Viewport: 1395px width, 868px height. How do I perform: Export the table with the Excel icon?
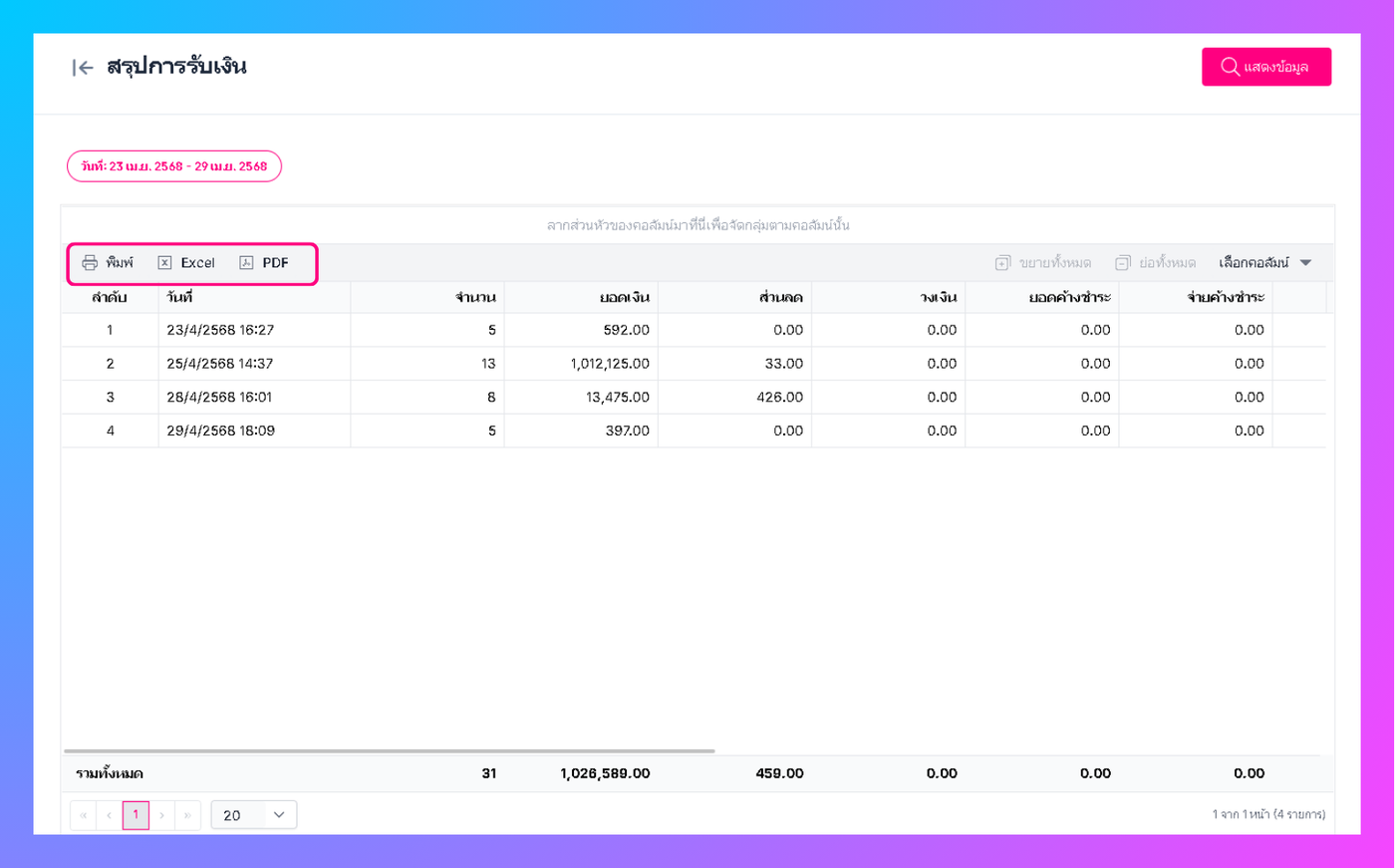click(164, 263)
